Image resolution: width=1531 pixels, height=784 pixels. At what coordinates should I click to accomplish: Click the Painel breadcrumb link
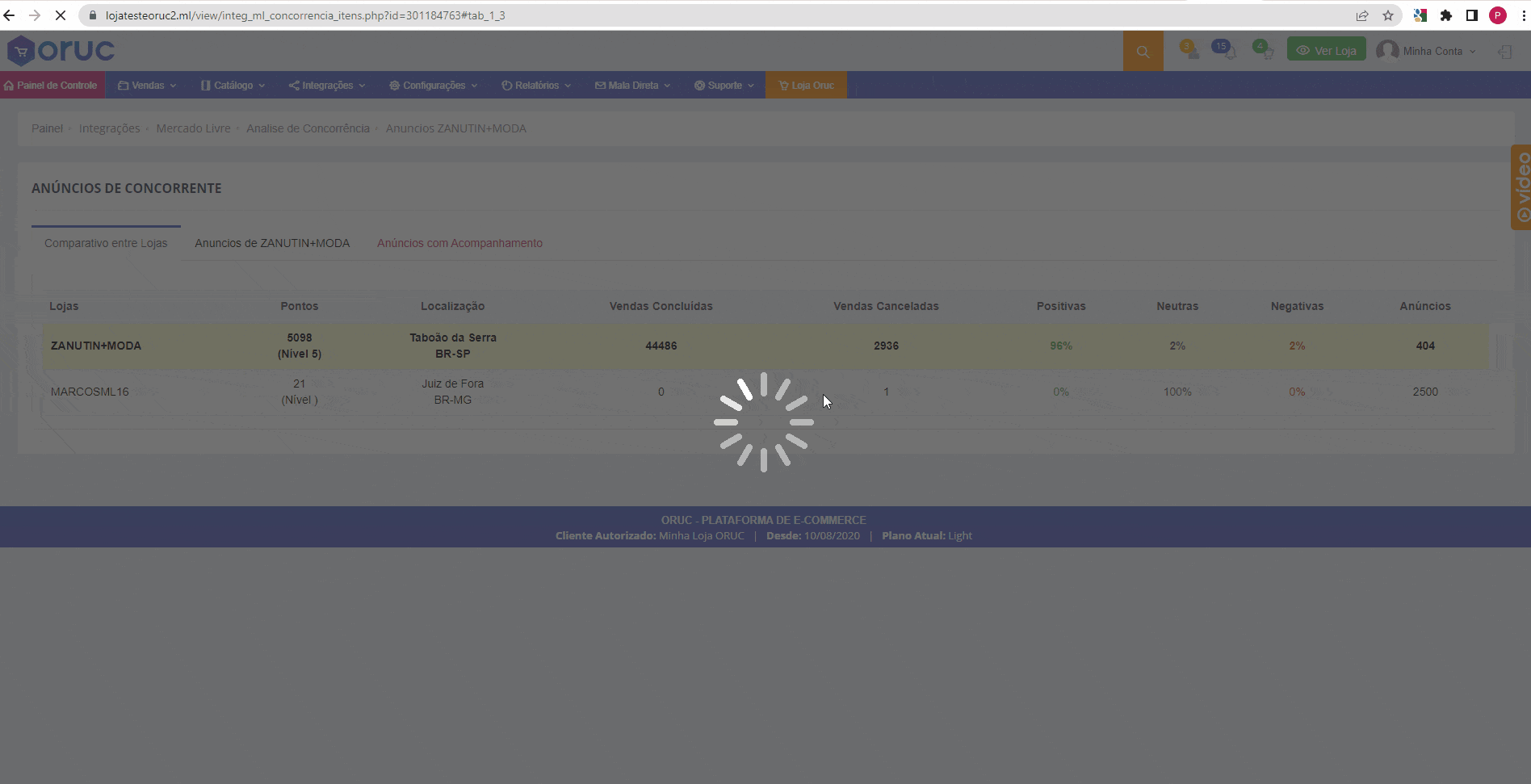click(47, 128)
